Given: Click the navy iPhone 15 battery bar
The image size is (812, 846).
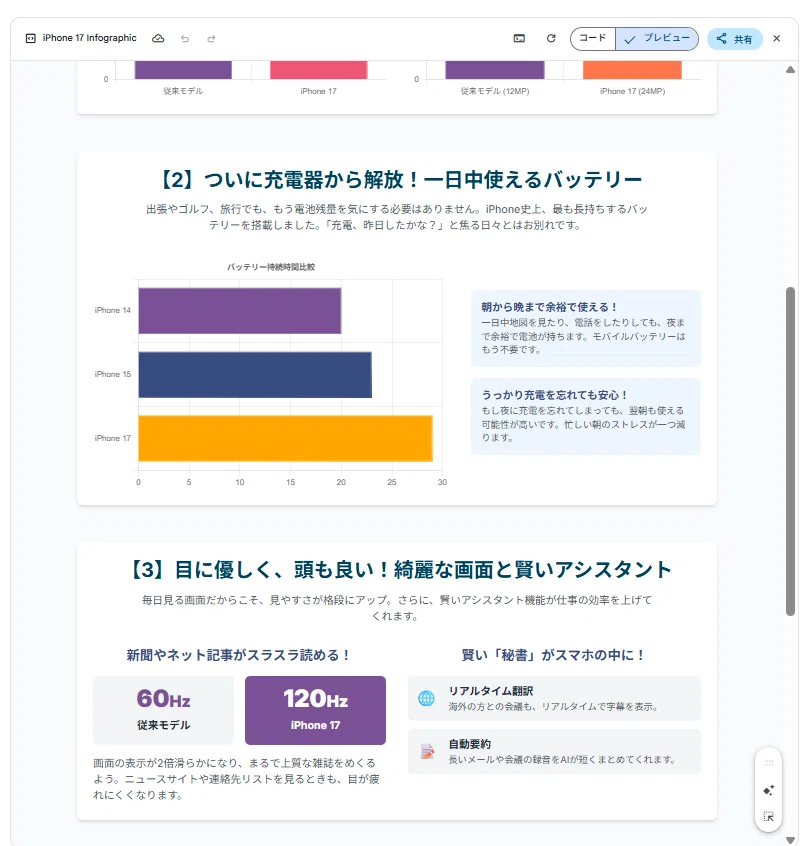Looking at the screenshot, I should (255, 375).
